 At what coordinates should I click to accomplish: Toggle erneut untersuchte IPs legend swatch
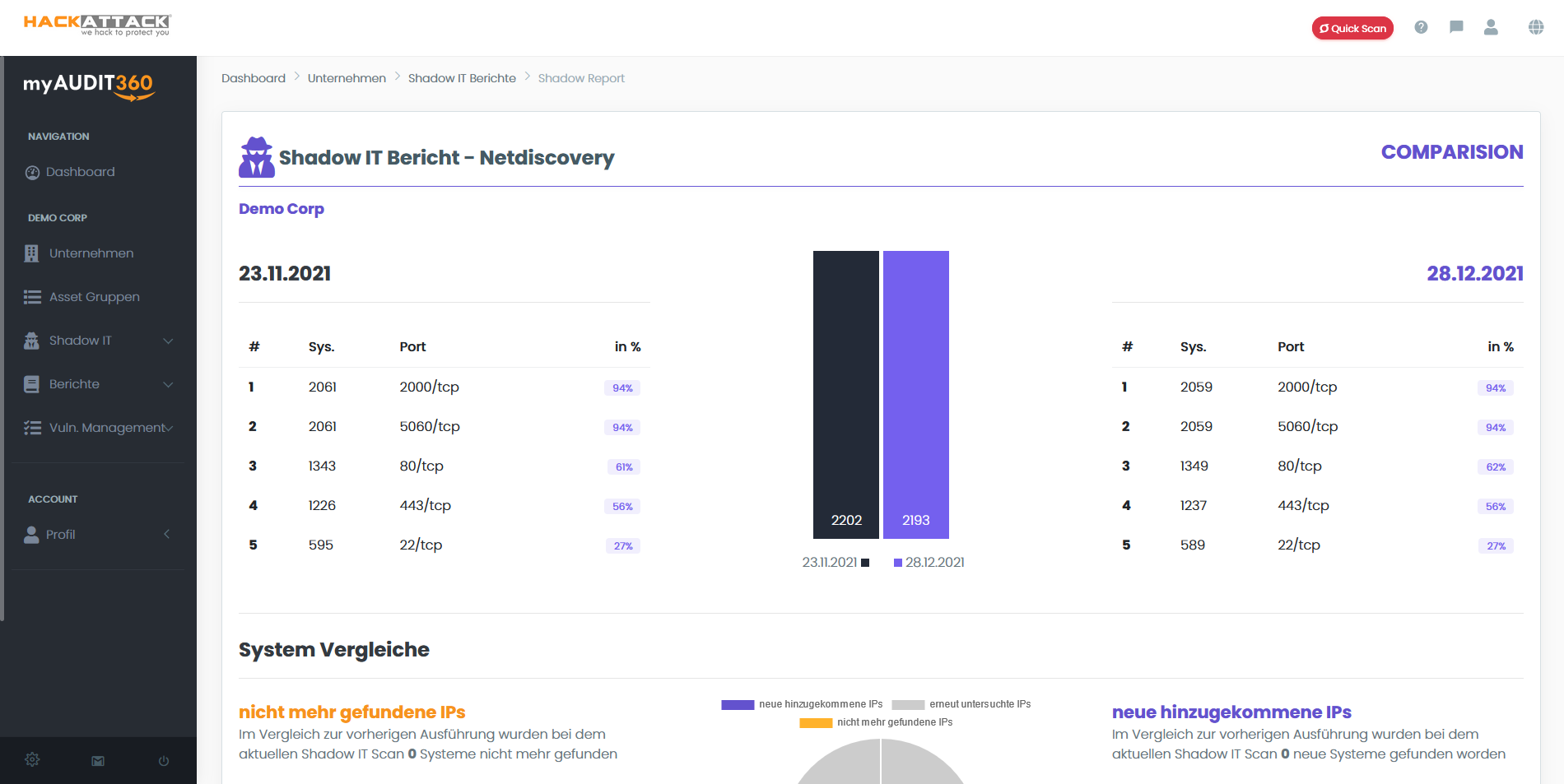[x=908, y=704]
